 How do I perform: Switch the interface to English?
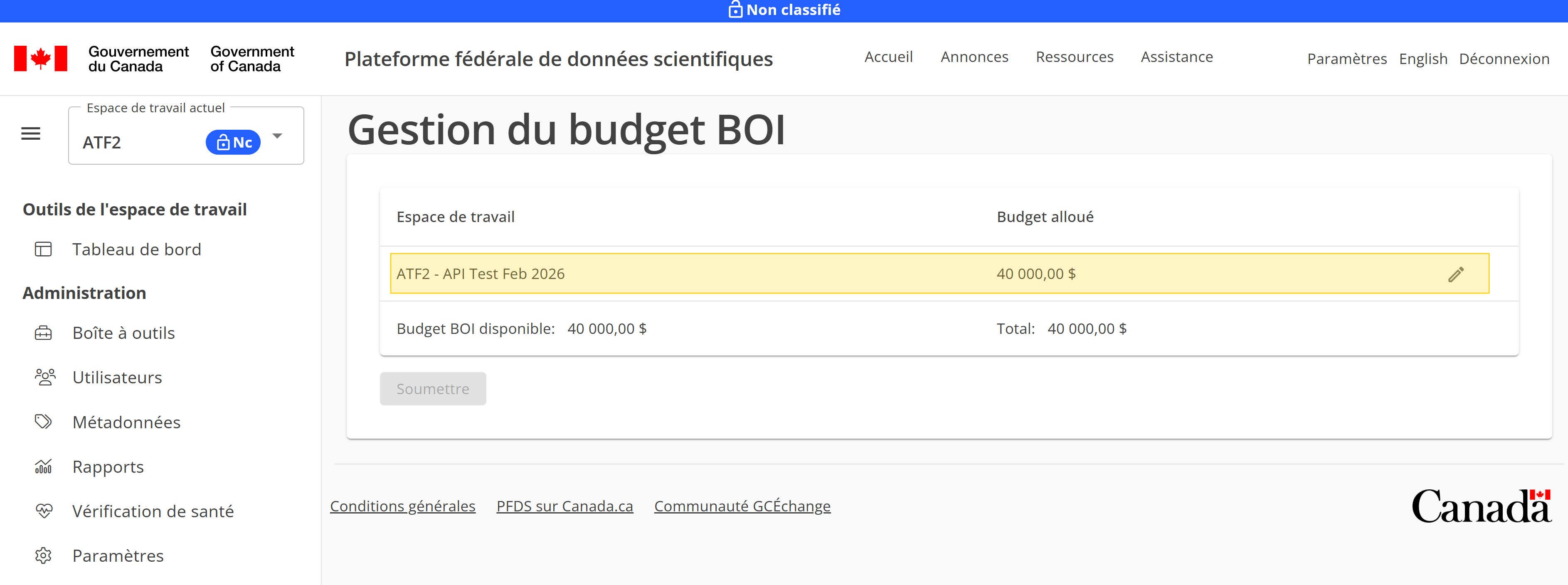tap(1423, 59)
